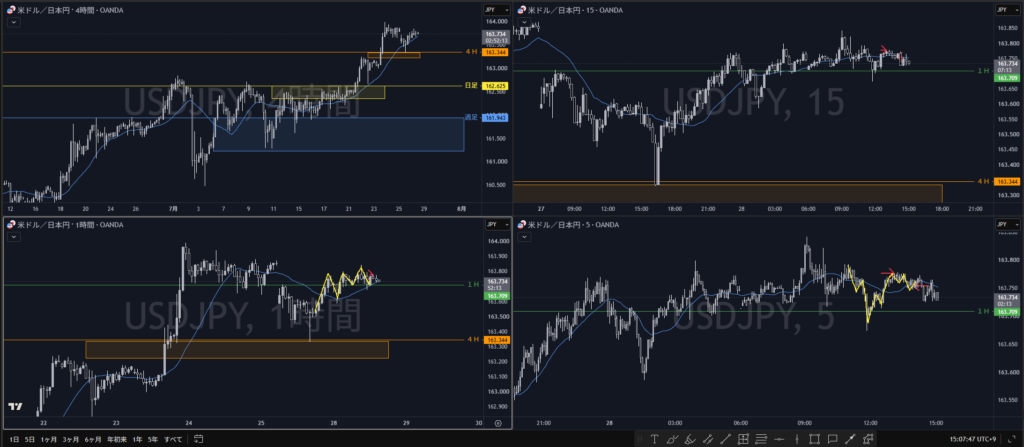The image size is (1024, 447).
Task: Set date range to 1年
Action: 137,439
